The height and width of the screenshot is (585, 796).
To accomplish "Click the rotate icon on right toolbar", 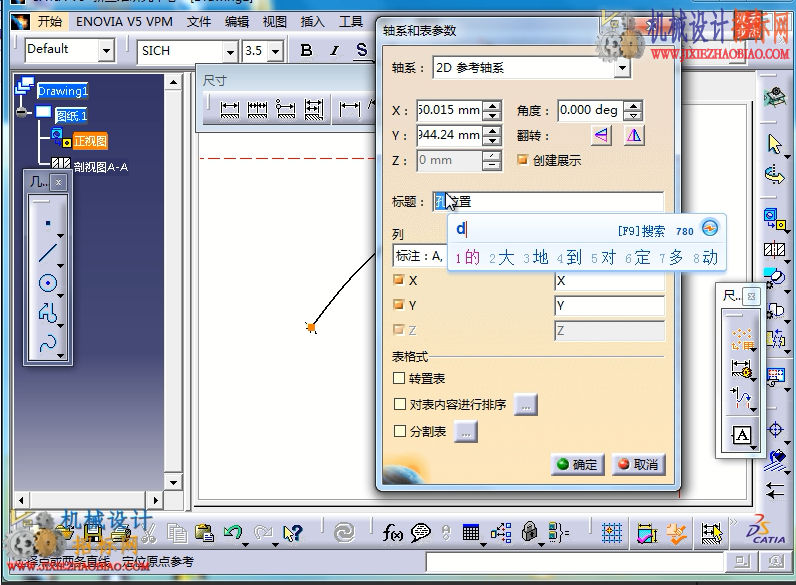I will 775,174.
